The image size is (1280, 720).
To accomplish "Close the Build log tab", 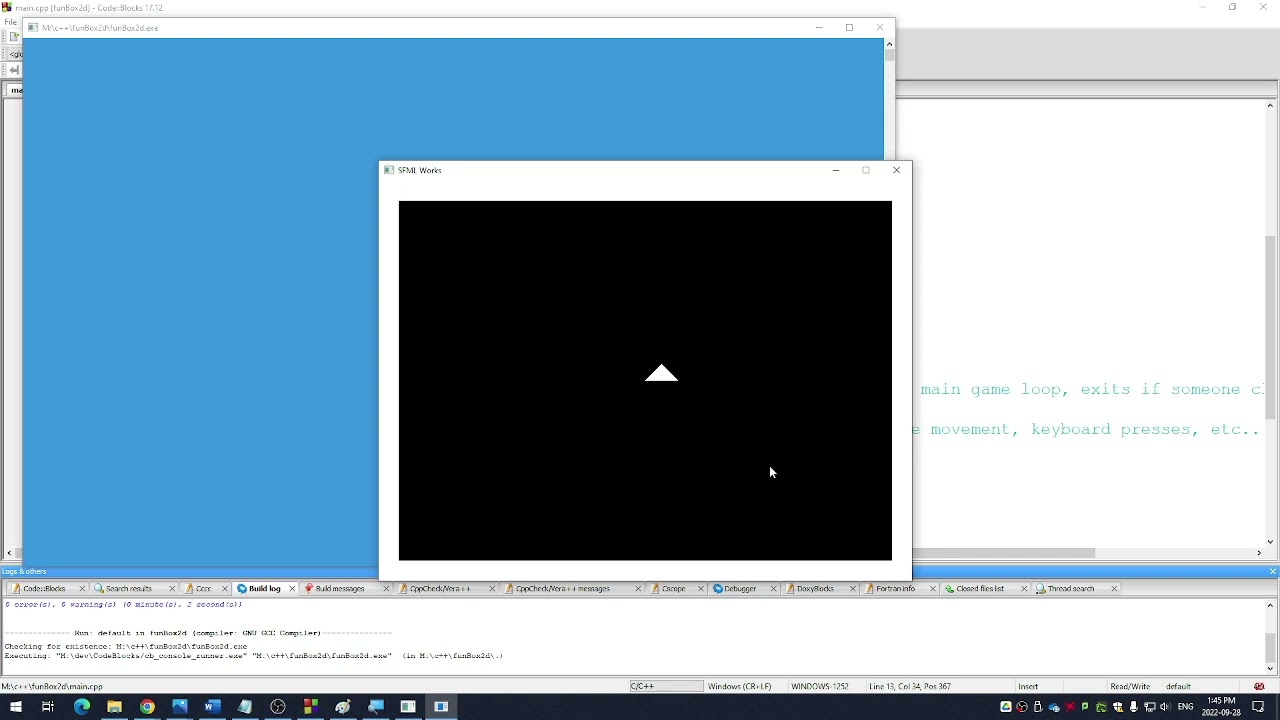I will [x=292, y=589].
